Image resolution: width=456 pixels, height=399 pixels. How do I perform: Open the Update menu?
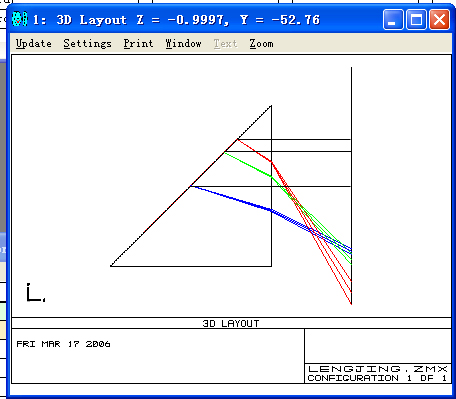click(x=34, y=44)
